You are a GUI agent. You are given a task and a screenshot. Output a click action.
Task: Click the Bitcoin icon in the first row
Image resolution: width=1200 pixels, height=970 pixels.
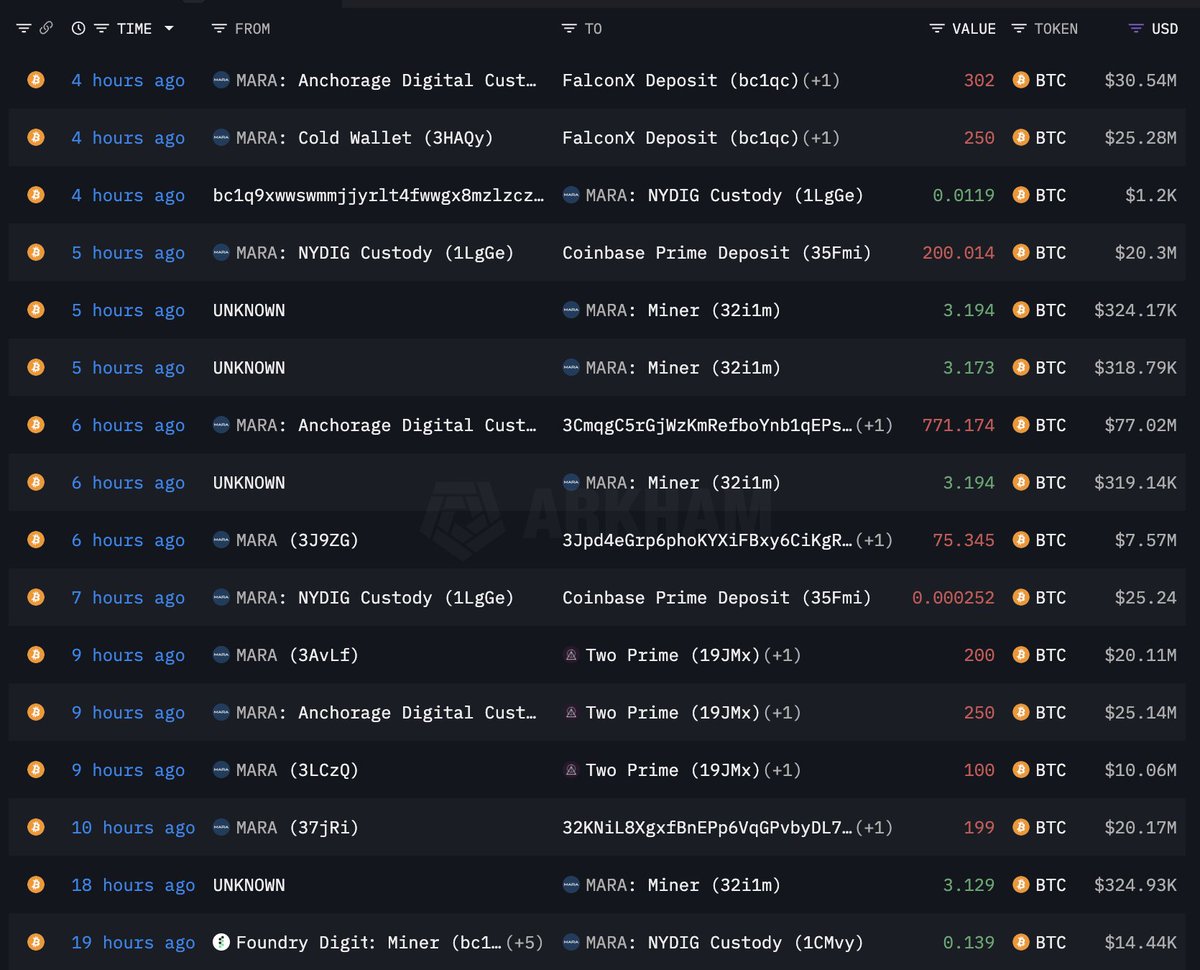[36, 80]
